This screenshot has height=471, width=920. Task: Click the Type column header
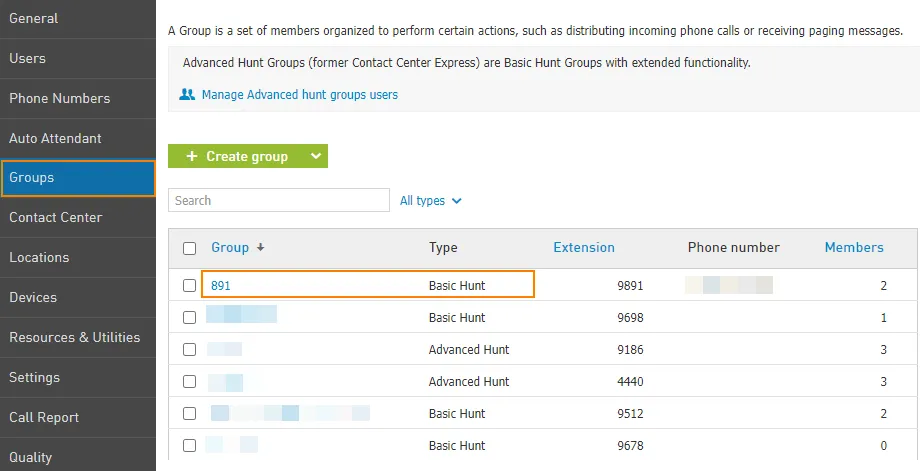click(x=443, y=248)
